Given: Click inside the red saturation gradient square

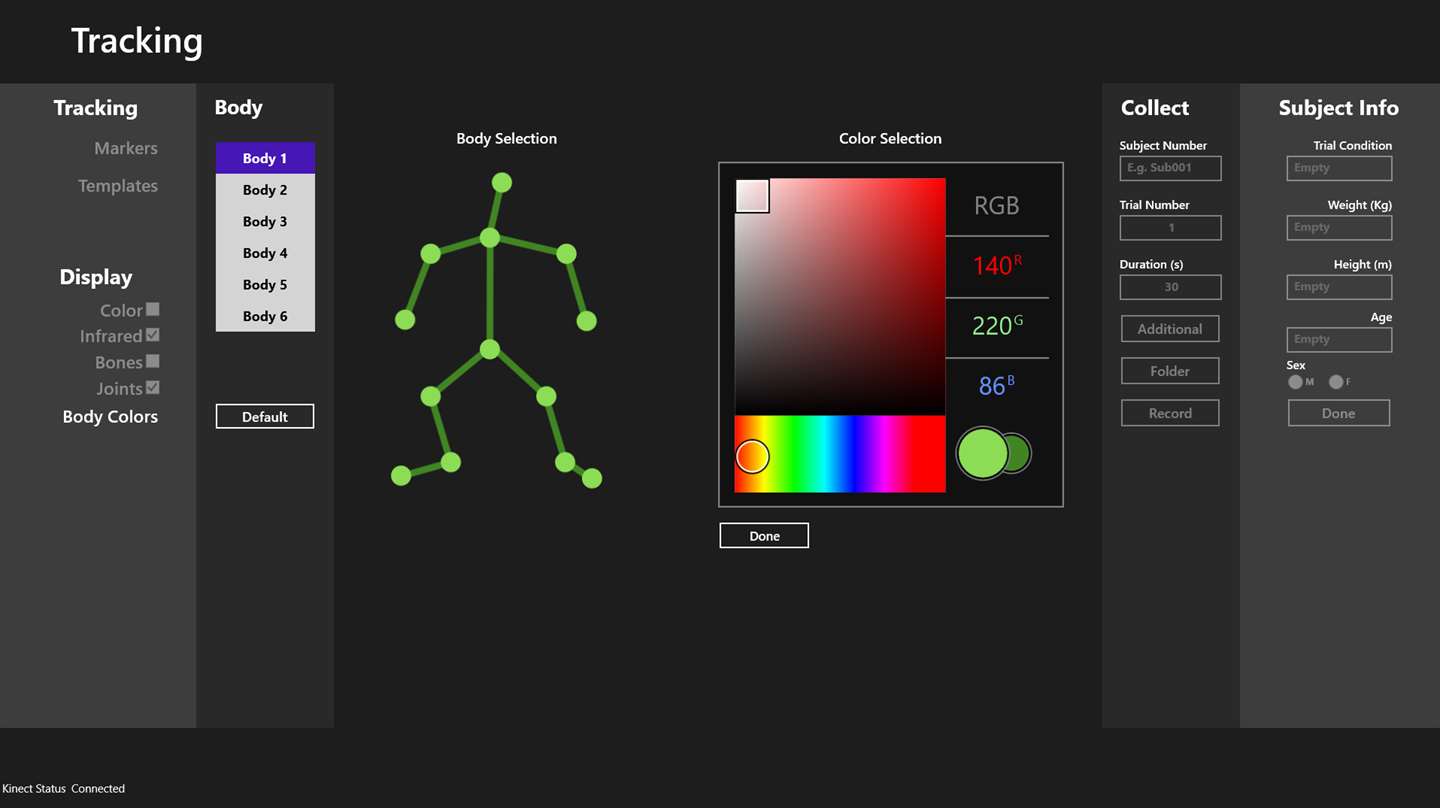Looking at the screenshot, I should coord(840,296).
